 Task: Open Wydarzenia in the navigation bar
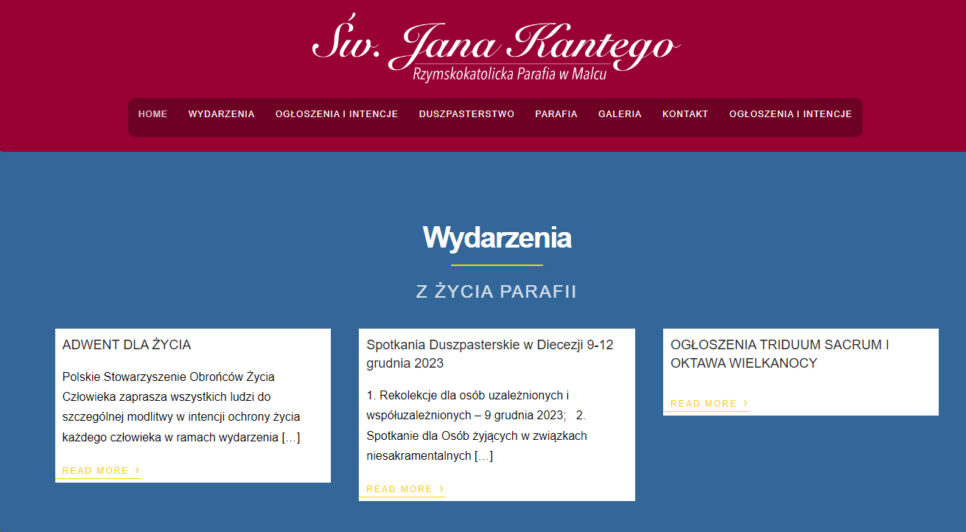pyautogui.click(x=221, y=114)
